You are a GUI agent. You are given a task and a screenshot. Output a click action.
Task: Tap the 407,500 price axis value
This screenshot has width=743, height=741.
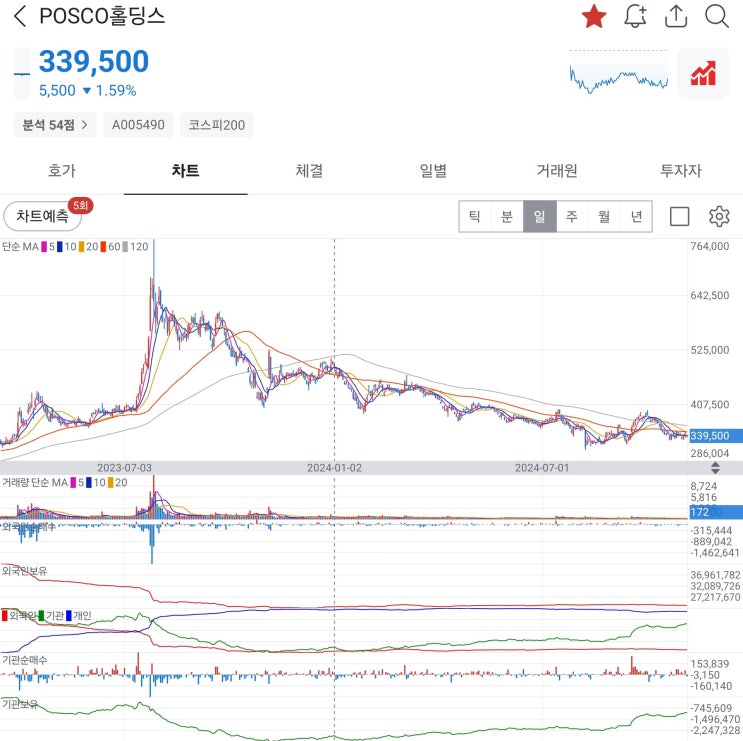[x=710, y=405]
